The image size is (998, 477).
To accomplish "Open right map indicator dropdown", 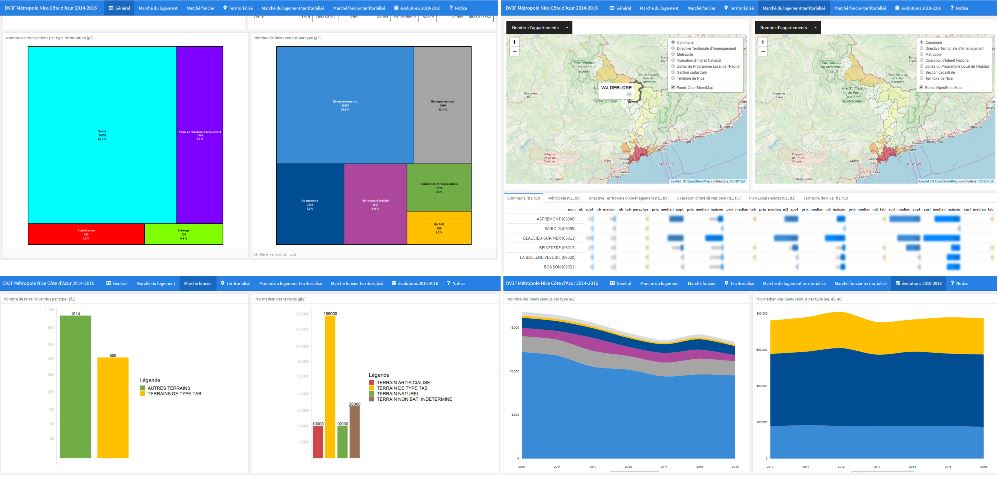I will [x=790, y=27].
